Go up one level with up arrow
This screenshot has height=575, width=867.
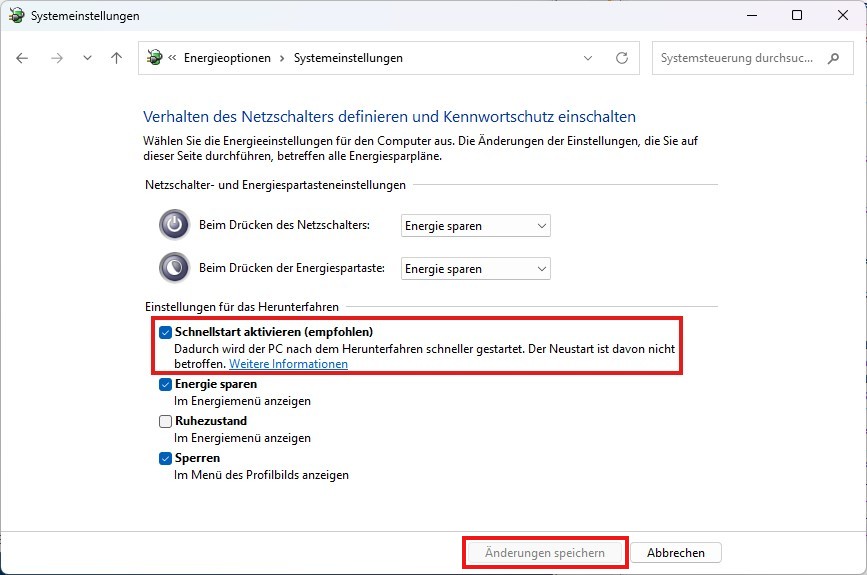(x=116, y=58)
